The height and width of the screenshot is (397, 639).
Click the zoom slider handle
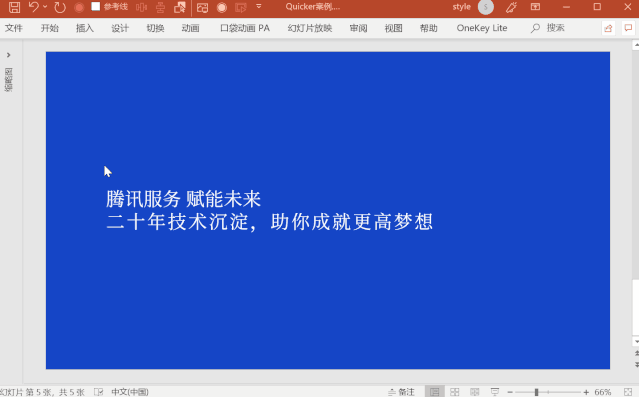[537, 392]
